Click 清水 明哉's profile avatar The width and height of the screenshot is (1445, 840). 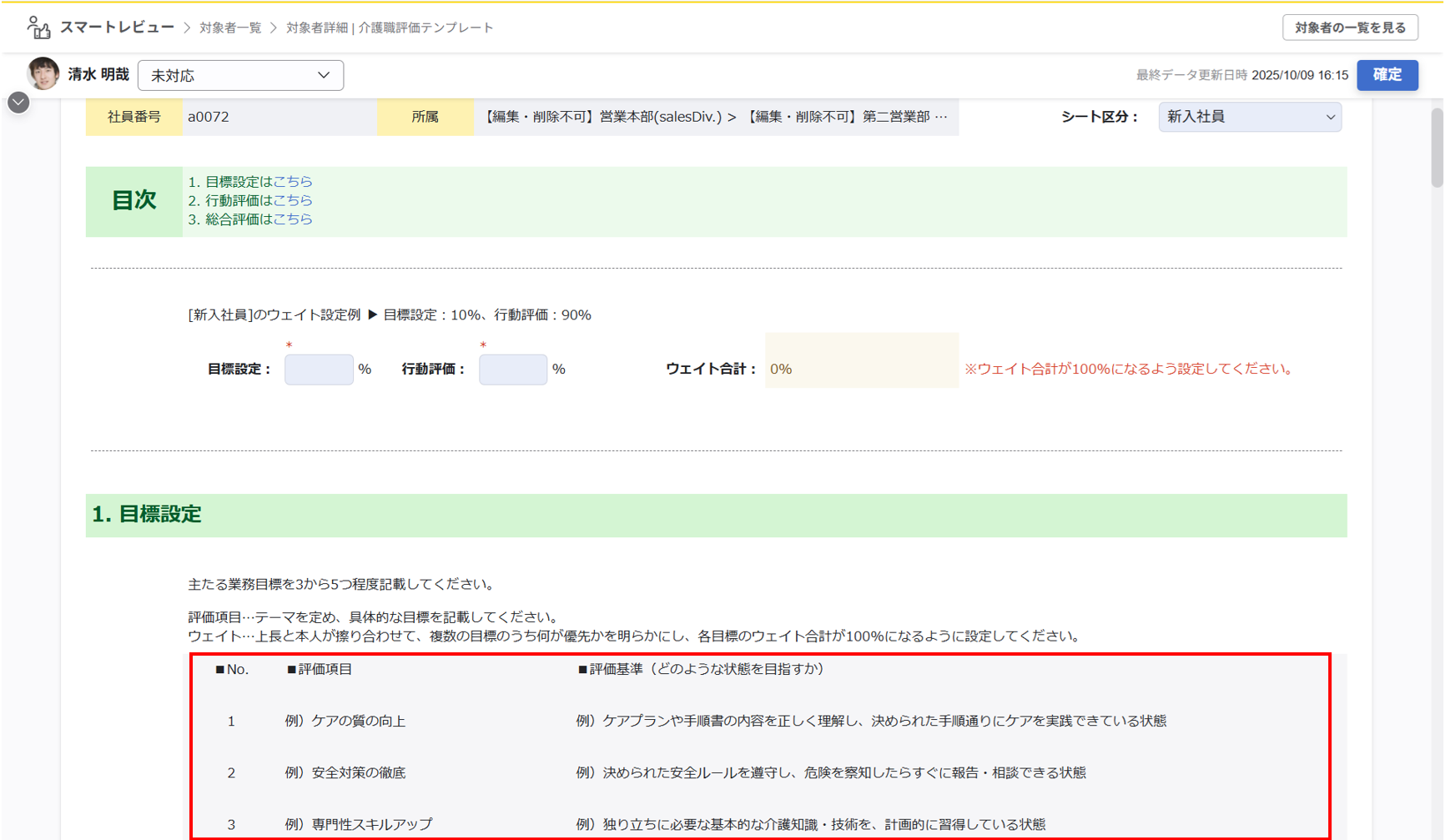pos(43,74)
